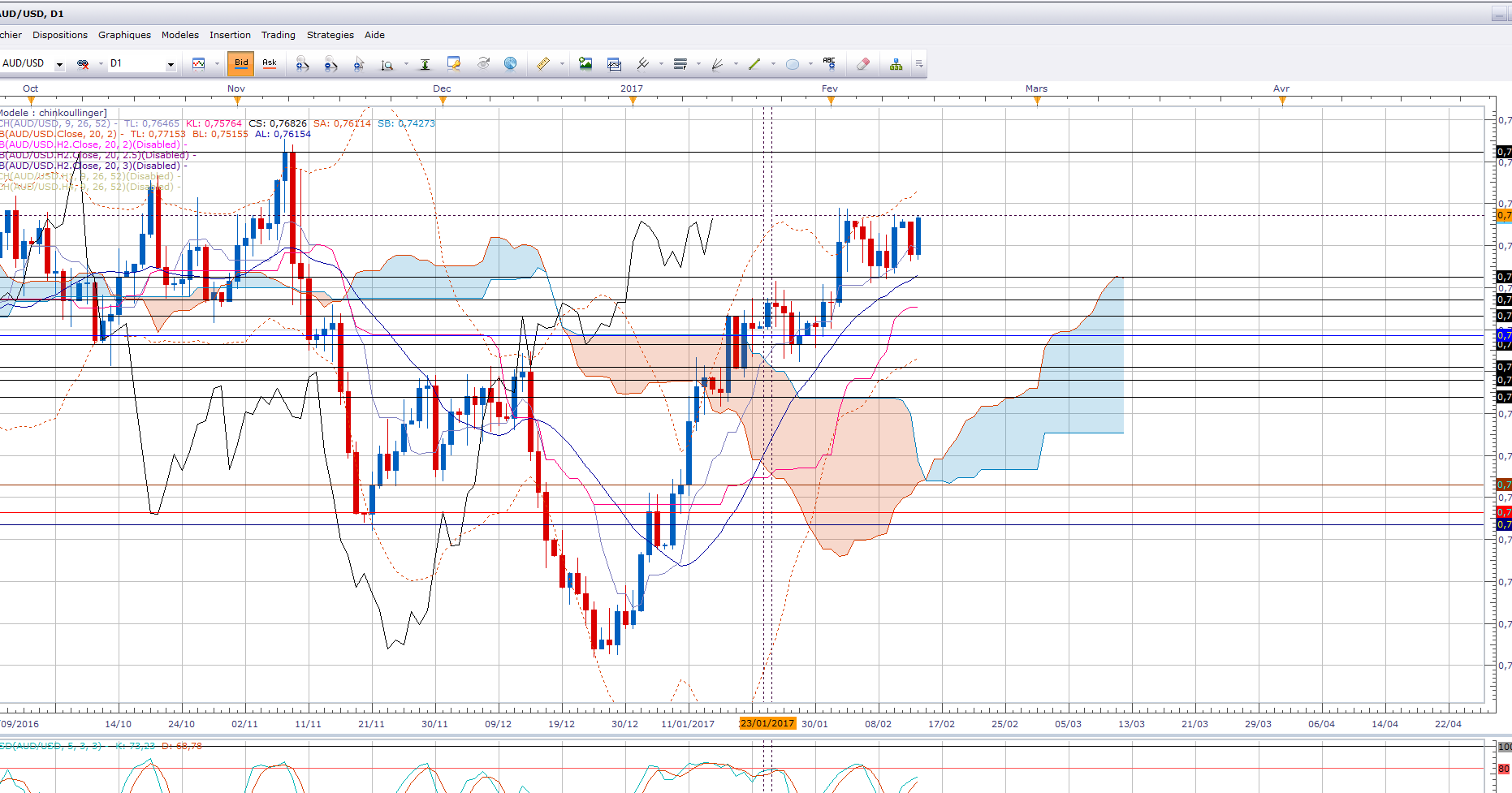Click the add image picture icon
Viewport: 1512px width, 793px height.
[x=585, y=63]
